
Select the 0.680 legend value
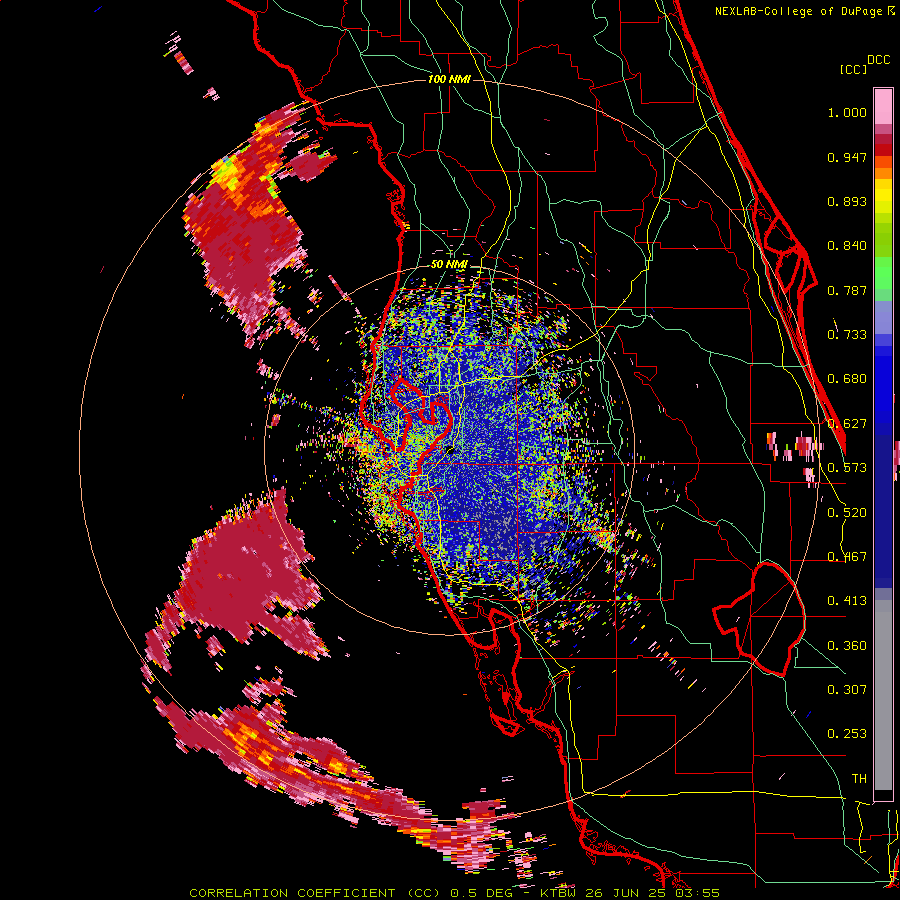847,379
